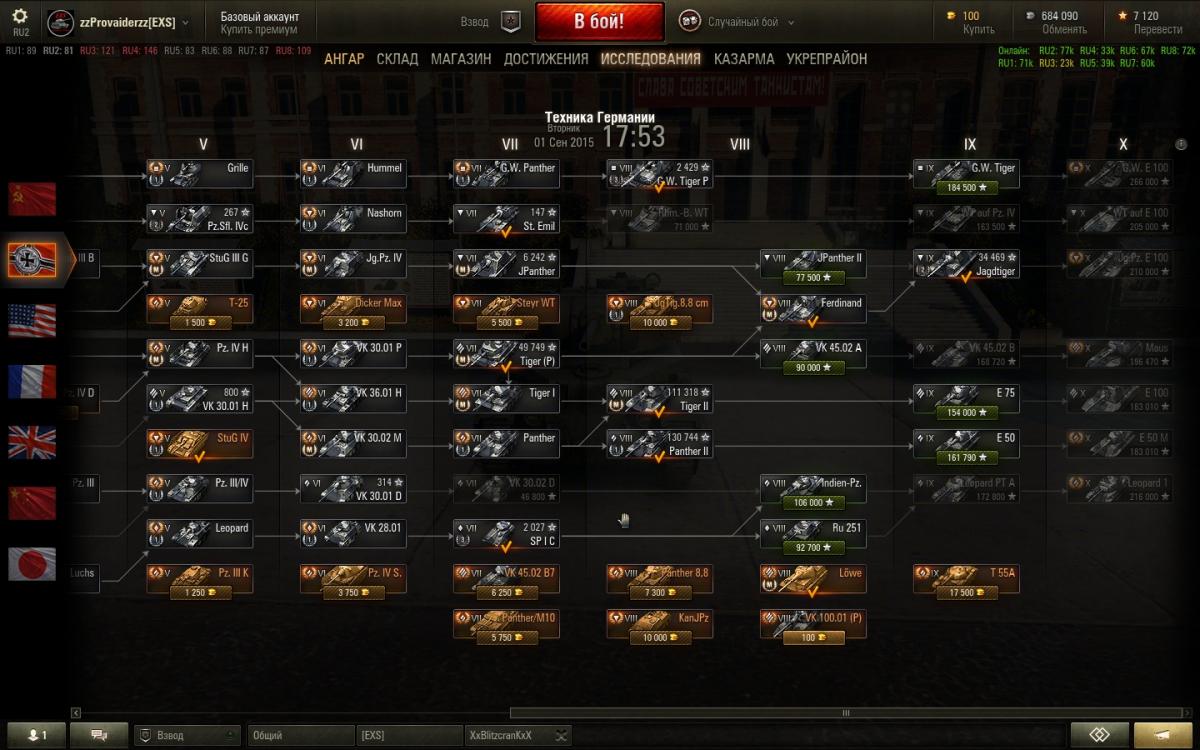Click the Купить премиум link

(259, 30)
